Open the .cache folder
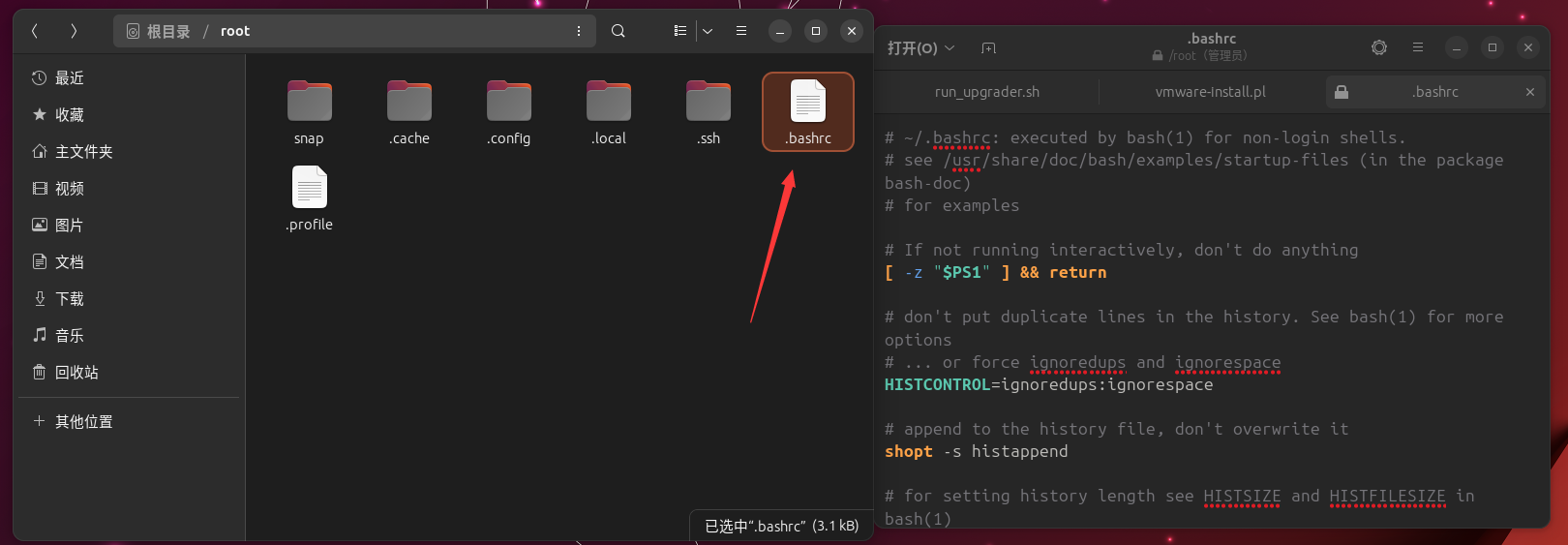 click(409, 112)
